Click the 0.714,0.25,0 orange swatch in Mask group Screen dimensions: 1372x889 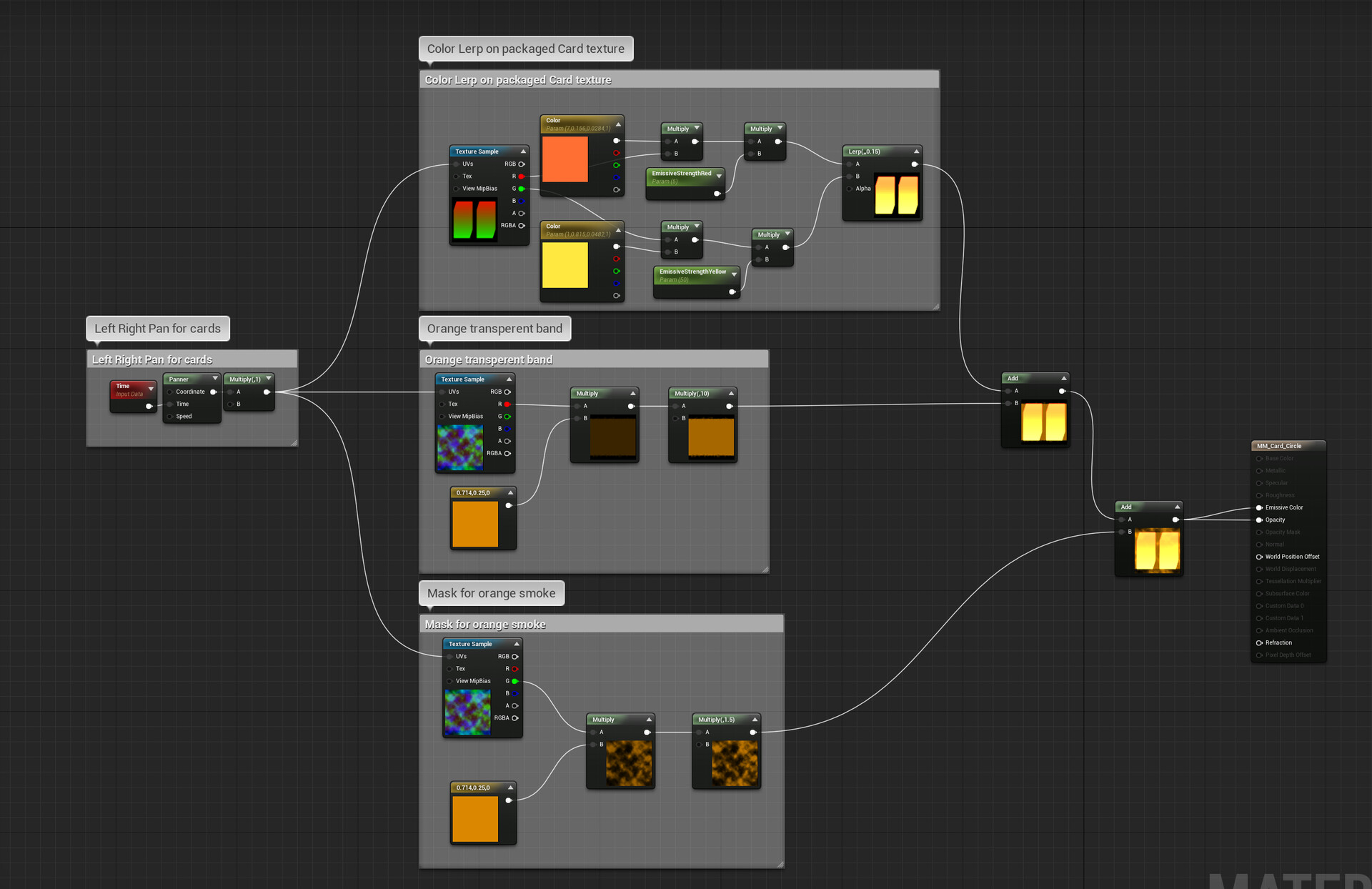[x=474, y=819]
